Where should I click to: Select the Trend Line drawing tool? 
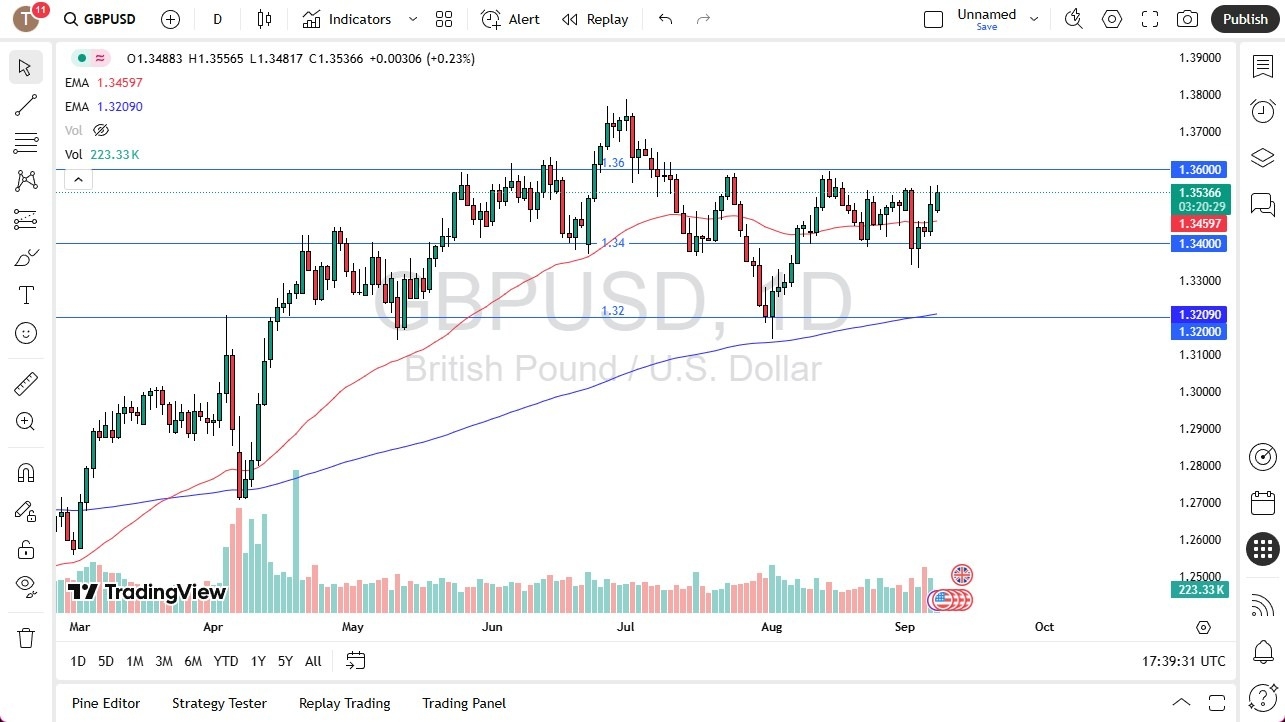pyautogui.click(x=25, y=105)
